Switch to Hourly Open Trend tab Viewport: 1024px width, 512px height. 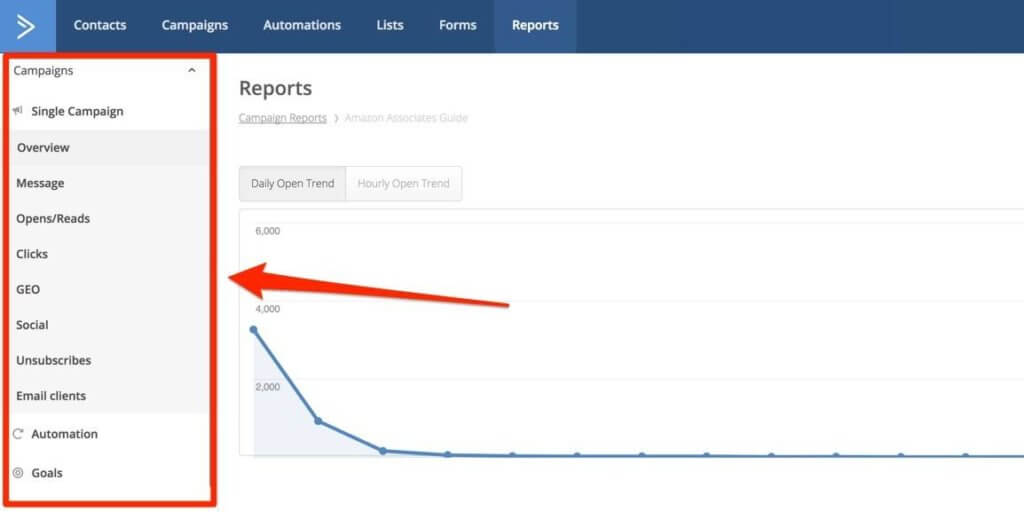tap(404, 184)
